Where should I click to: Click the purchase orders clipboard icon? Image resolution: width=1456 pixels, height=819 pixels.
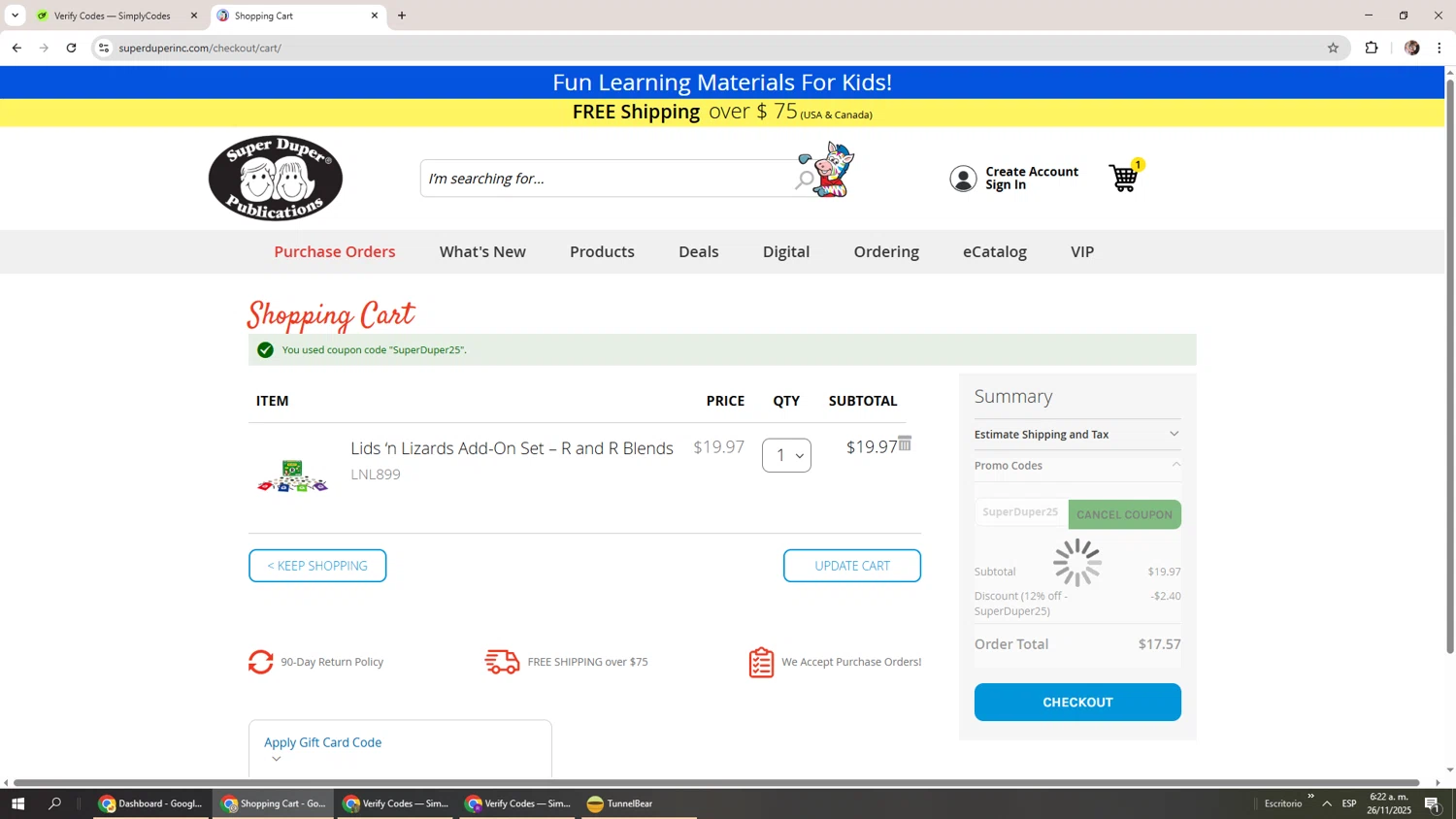point(762,662)
